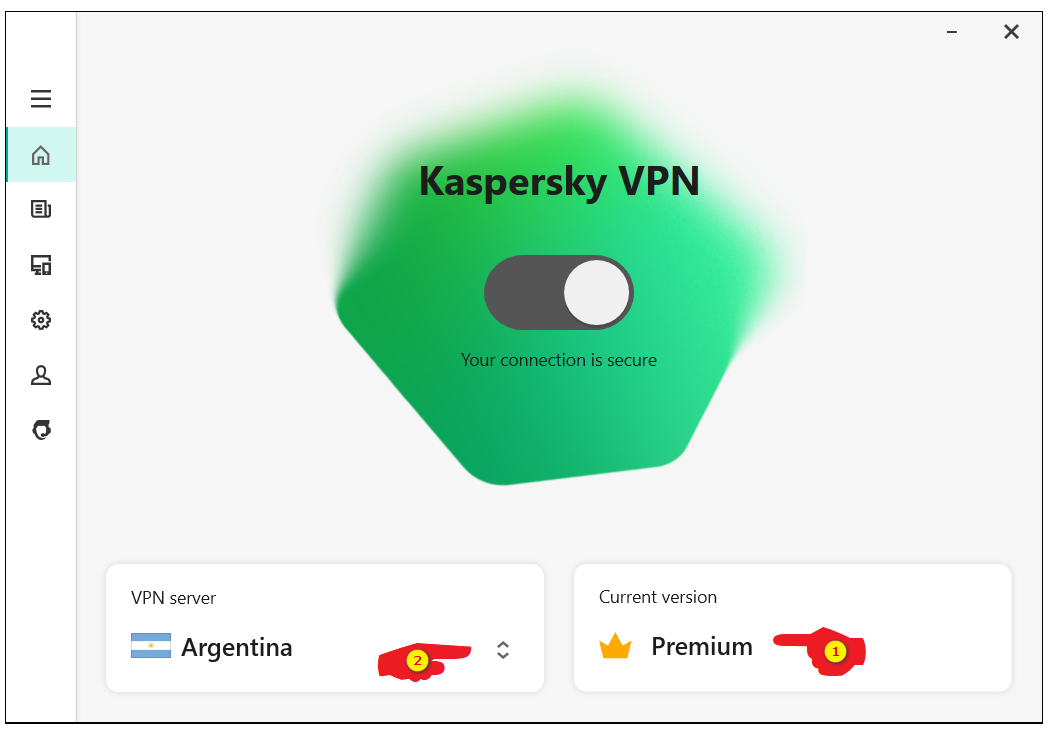Open the account profile icon

click(x=40, y=375)
